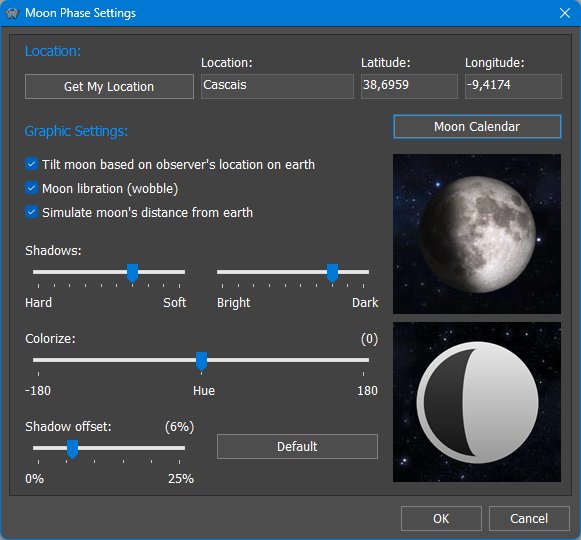Screen dimensions: 581x540
Task: Click the Hue label under slider
Action: 204,391
